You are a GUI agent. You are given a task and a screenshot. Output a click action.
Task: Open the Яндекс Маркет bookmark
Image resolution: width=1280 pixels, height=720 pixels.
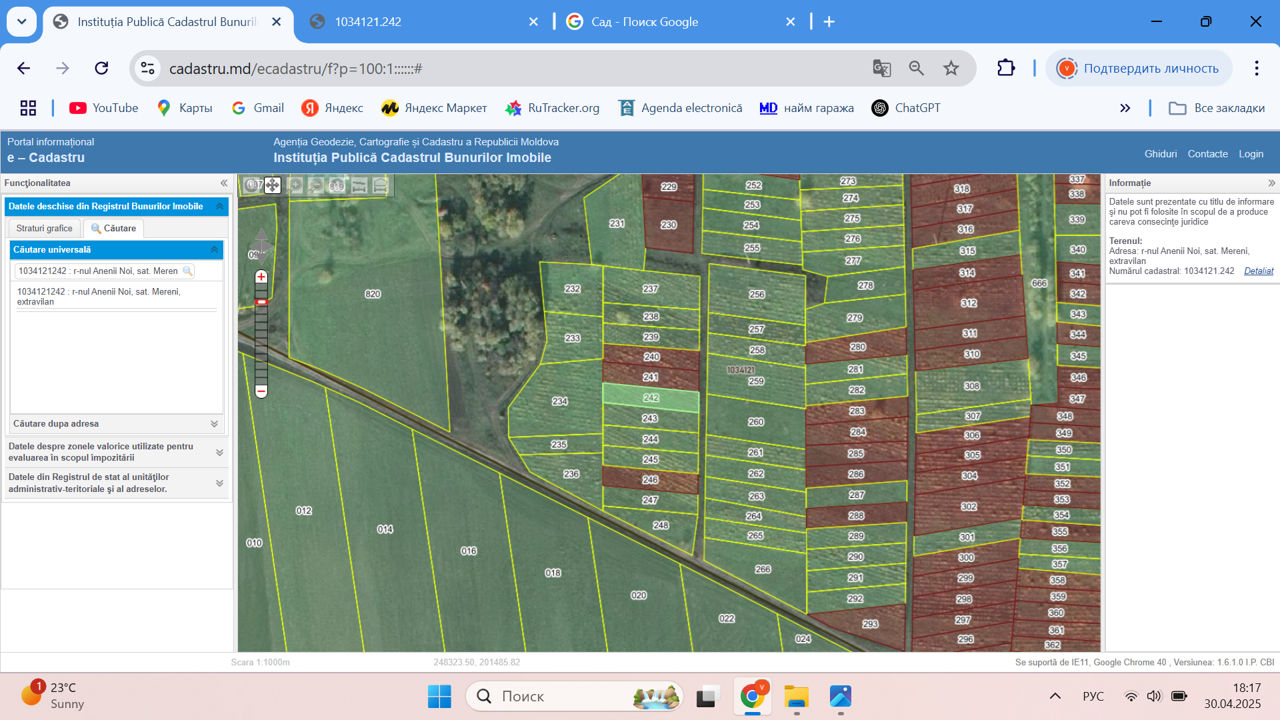[x=434, y=108]
